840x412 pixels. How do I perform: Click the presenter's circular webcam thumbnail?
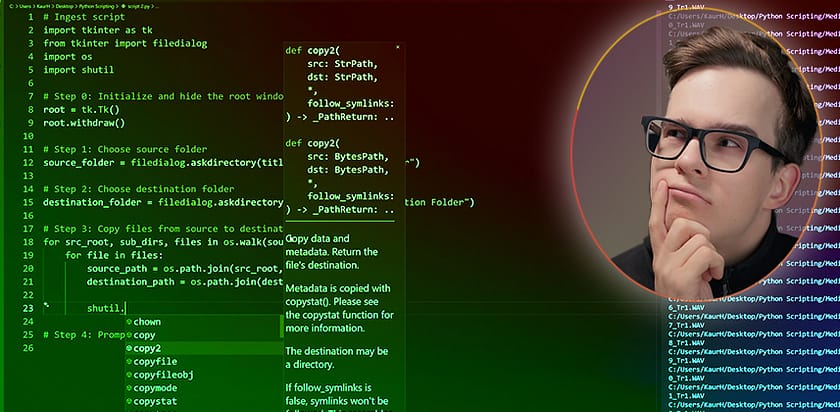[696, 153]
